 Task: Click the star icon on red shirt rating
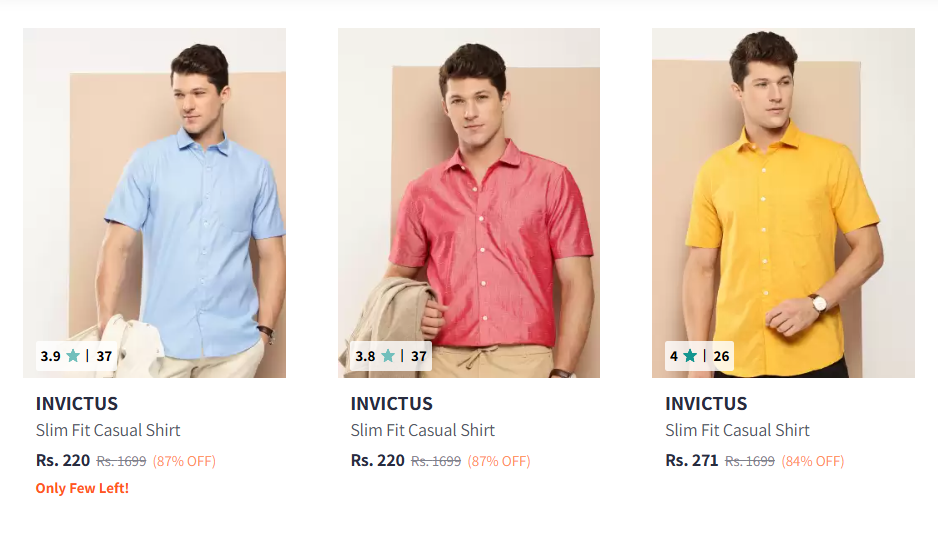tap(388, 356)
